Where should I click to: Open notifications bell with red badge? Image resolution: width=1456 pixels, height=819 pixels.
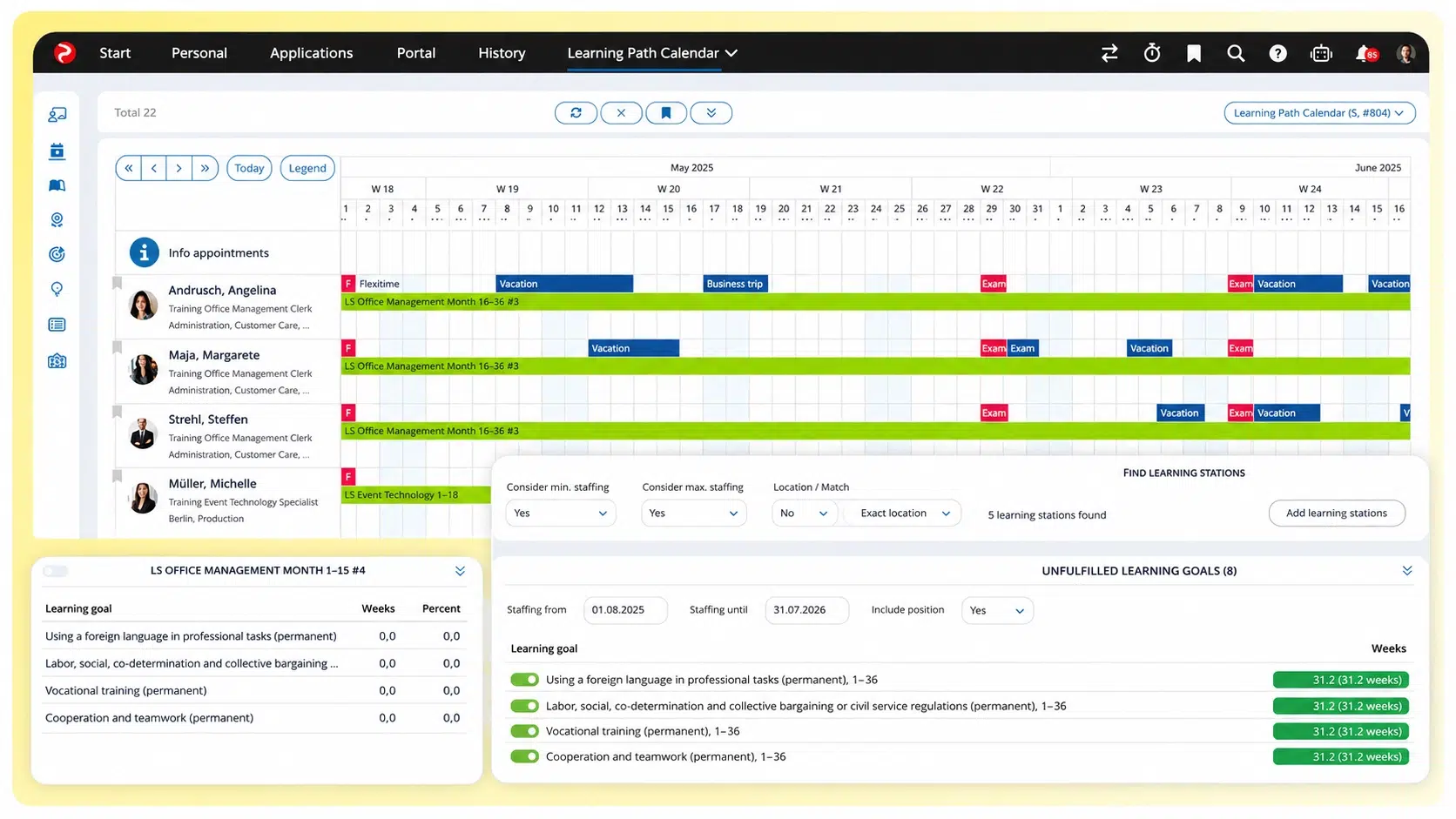[1365, 53]
